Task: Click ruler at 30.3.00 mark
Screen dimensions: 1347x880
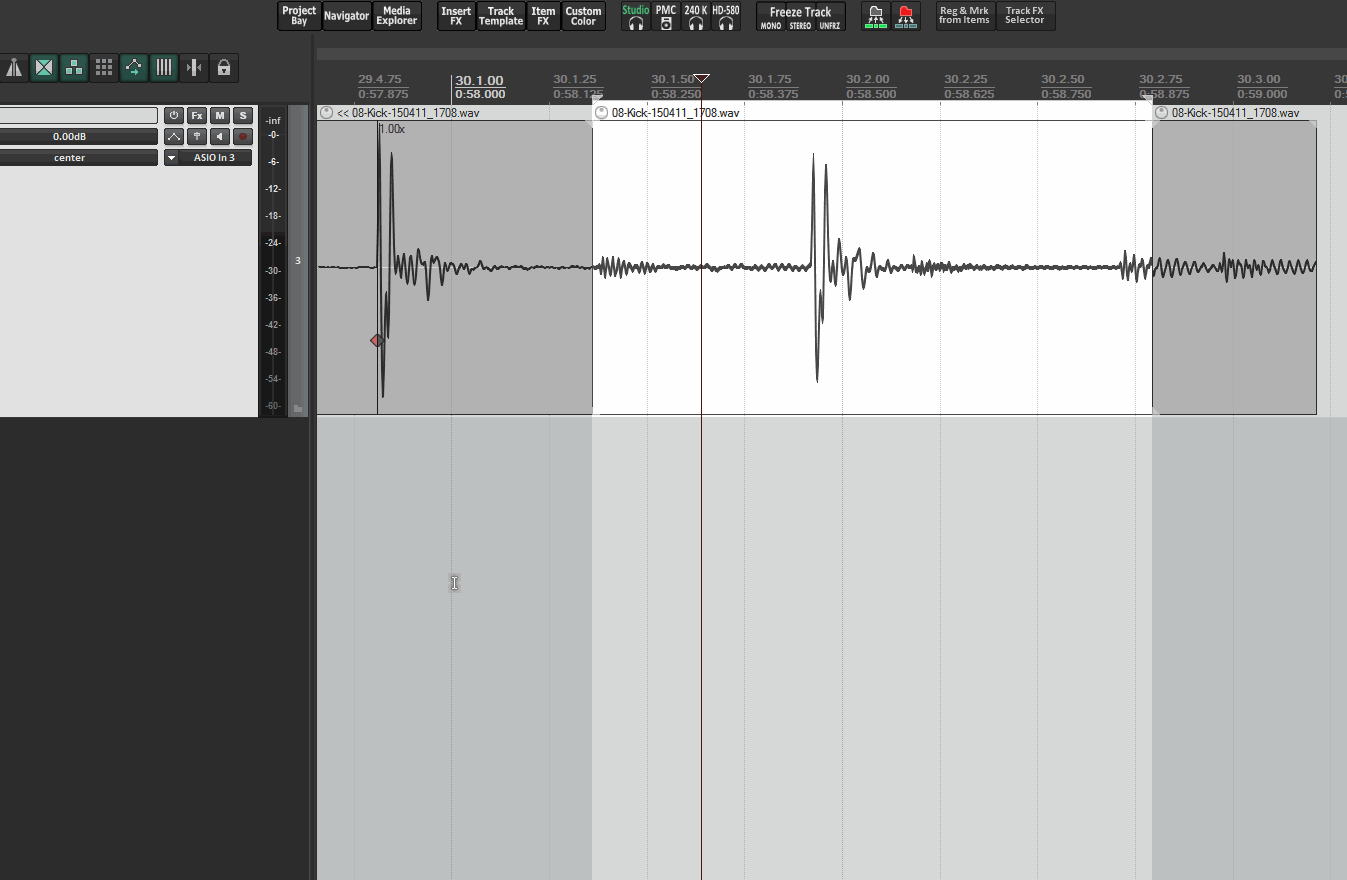Action: click(x=1258, y=80)
